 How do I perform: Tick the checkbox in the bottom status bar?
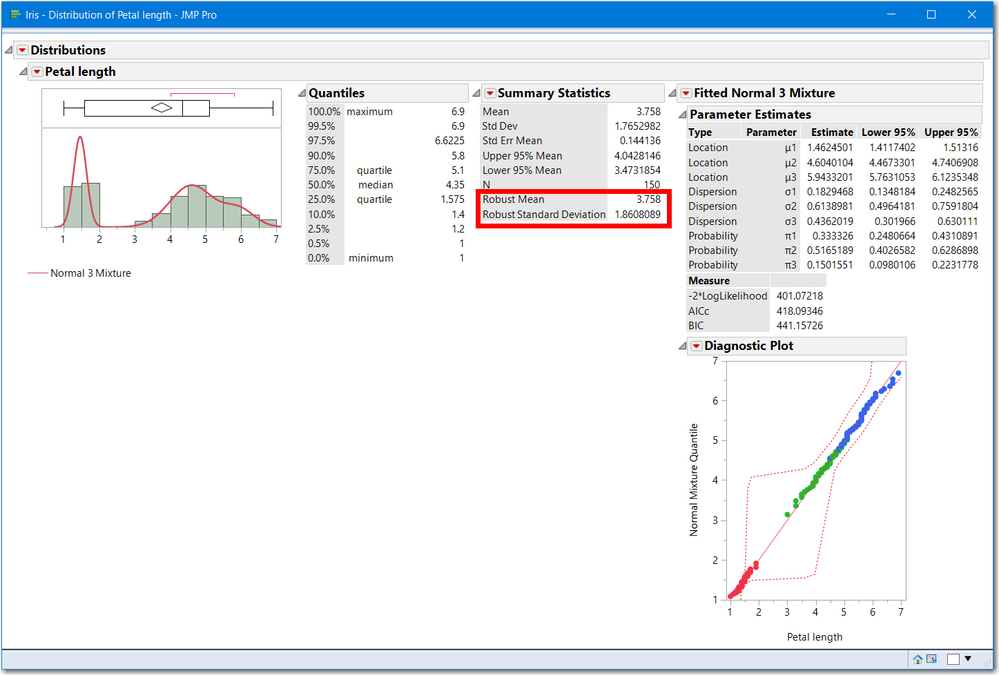tap(953, 659)
